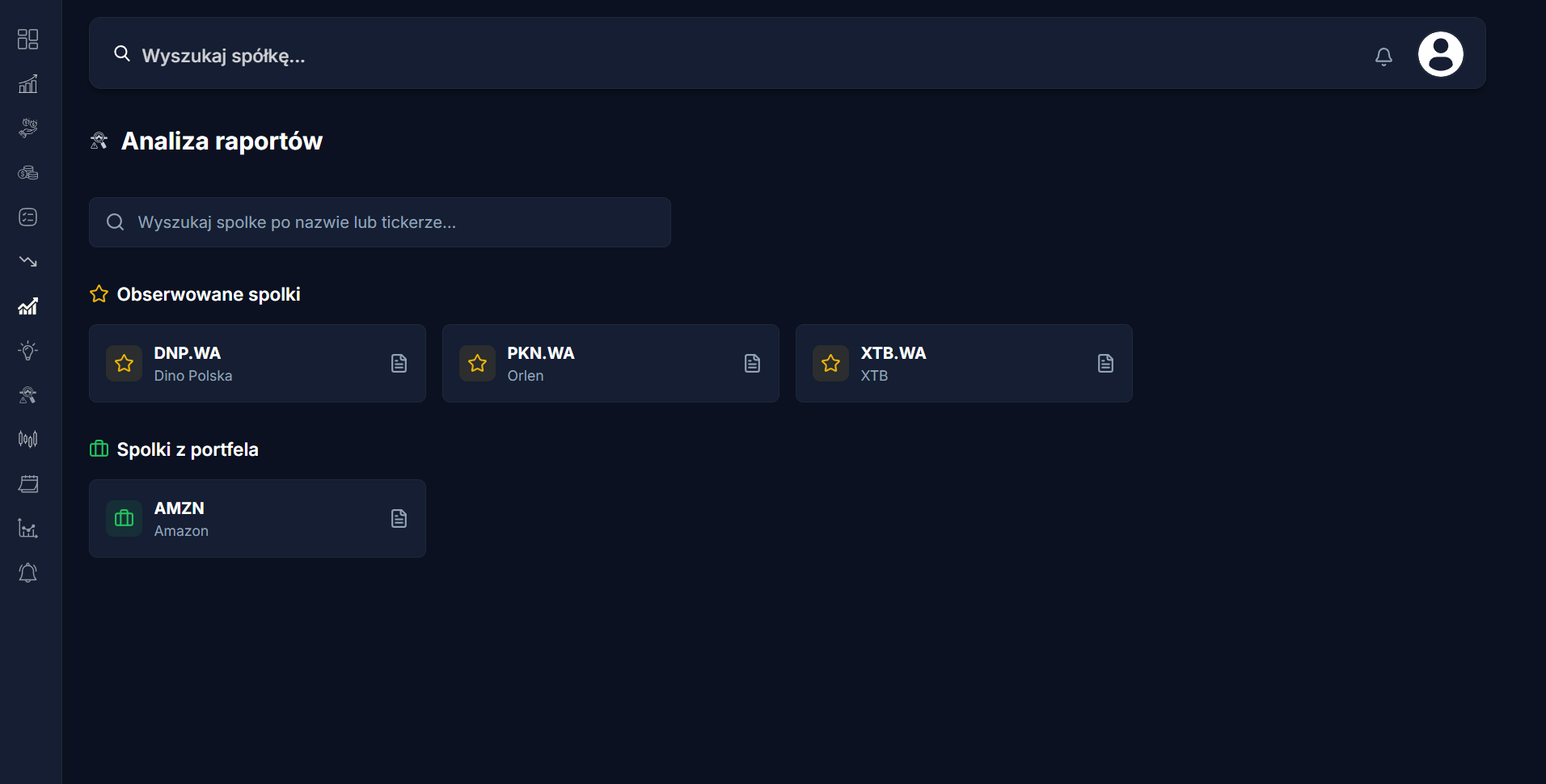The width and height of the screenshot is (1546, 784).
Task: Open the AMZN Amazon portfolio card
Action: tap(257, 519)
